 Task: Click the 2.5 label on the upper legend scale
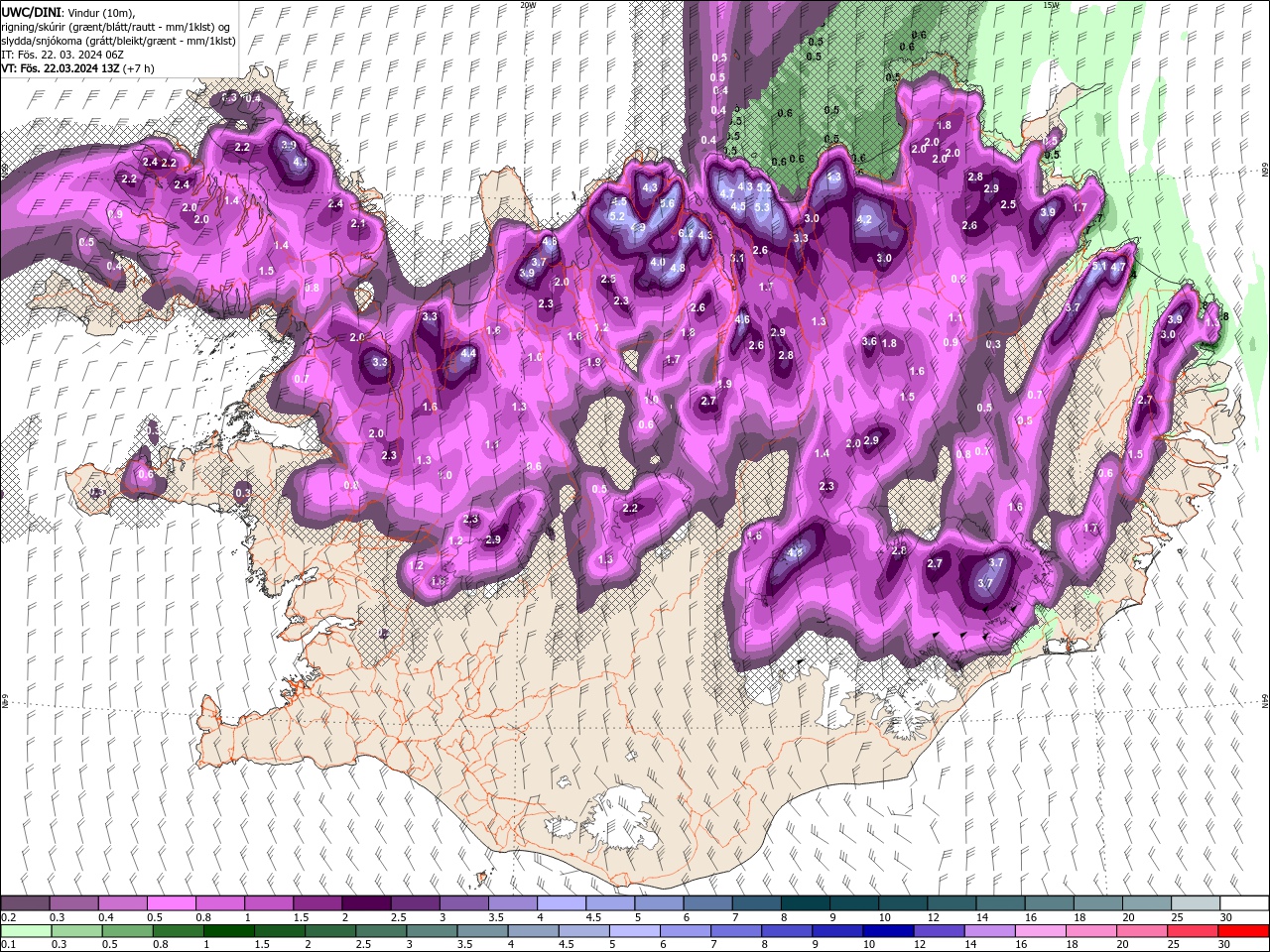click(x=398, y=917)
